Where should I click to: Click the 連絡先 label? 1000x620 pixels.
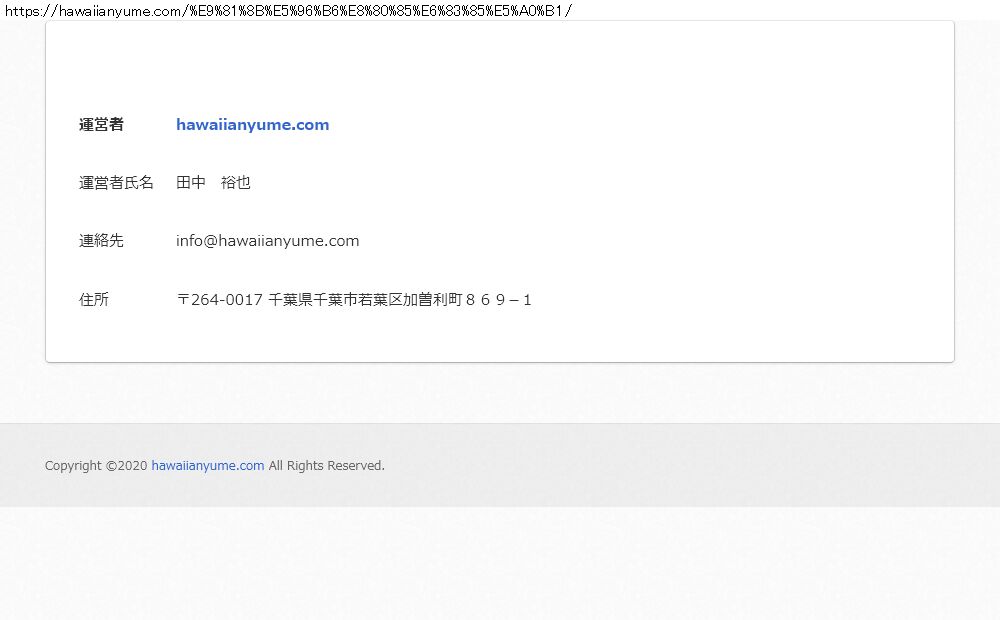point(101,240)
